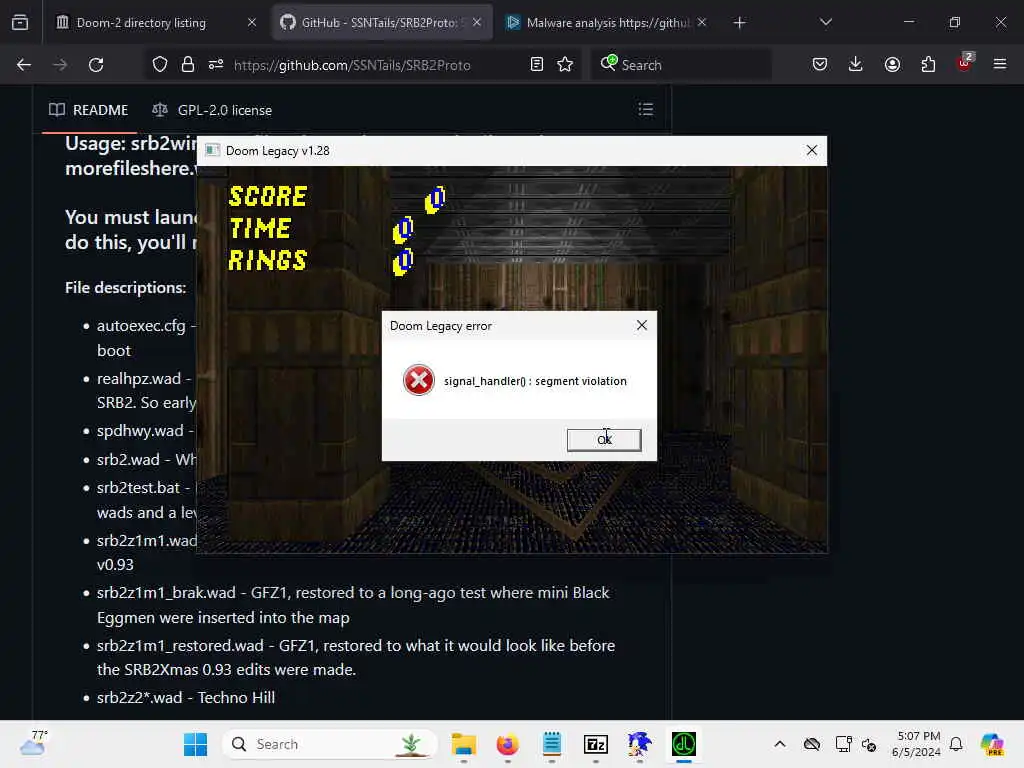Go forward to the next page
Image resolution: width=1024 pixels, height=768 pixels.
tap(60, 65)
